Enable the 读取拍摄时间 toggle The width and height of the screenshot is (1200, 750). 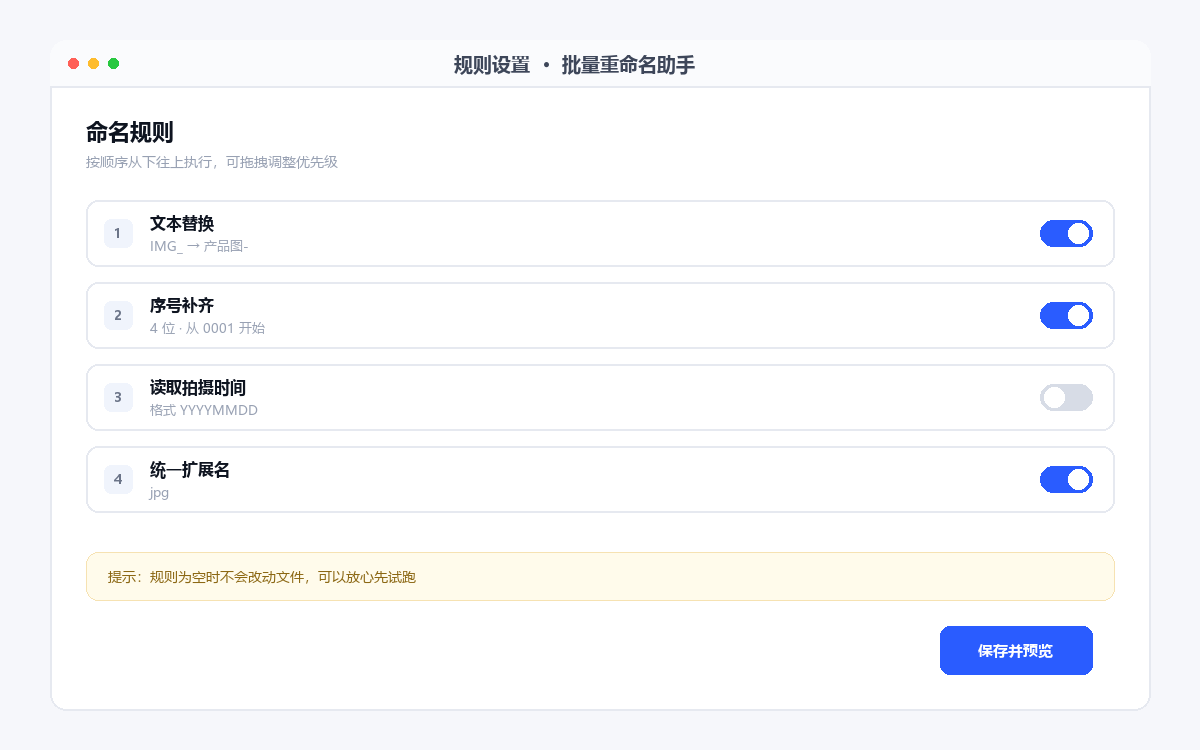point(1066,397)
